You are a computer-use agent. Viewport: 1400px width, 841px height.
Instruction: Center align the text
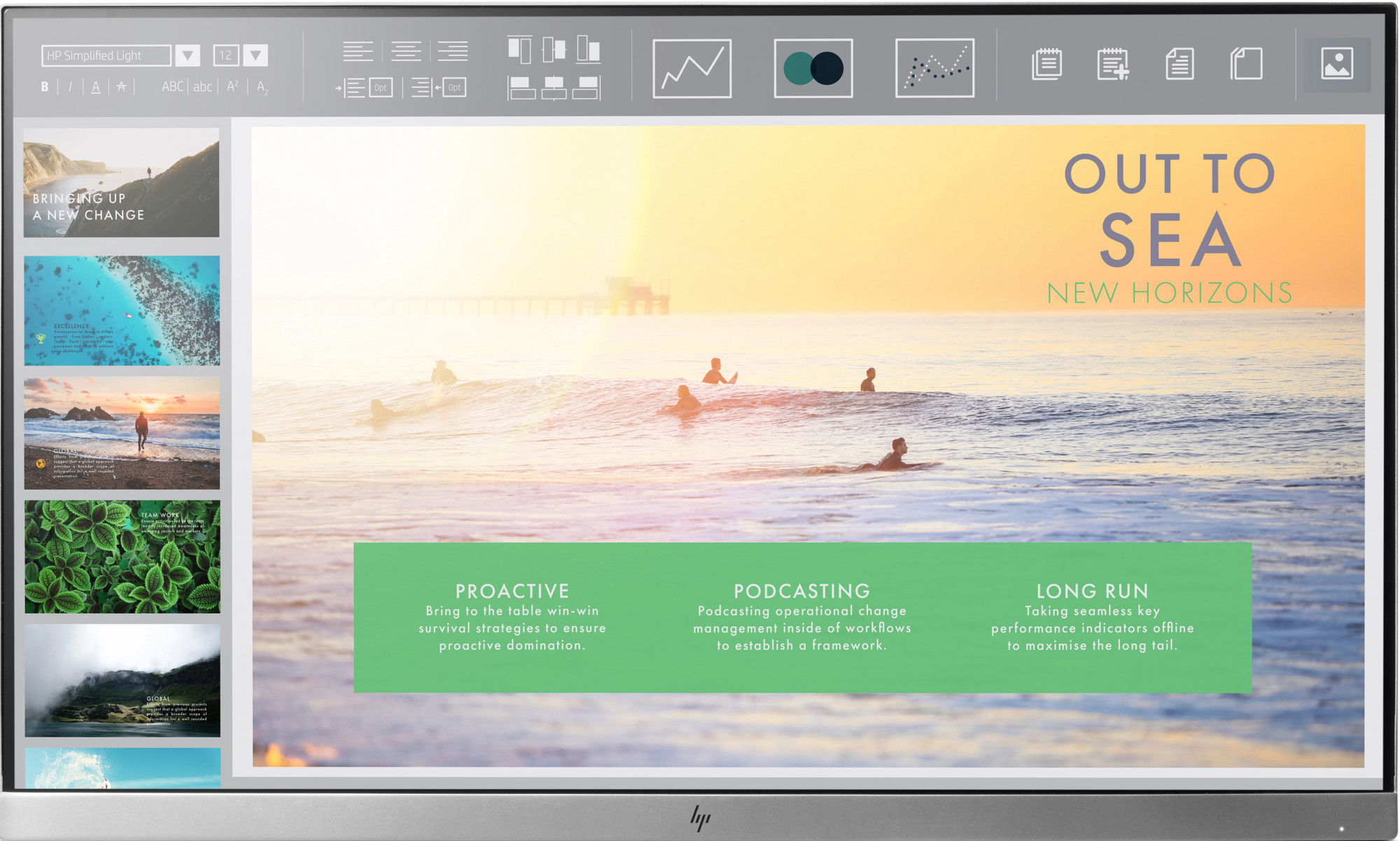coord(405,51)
